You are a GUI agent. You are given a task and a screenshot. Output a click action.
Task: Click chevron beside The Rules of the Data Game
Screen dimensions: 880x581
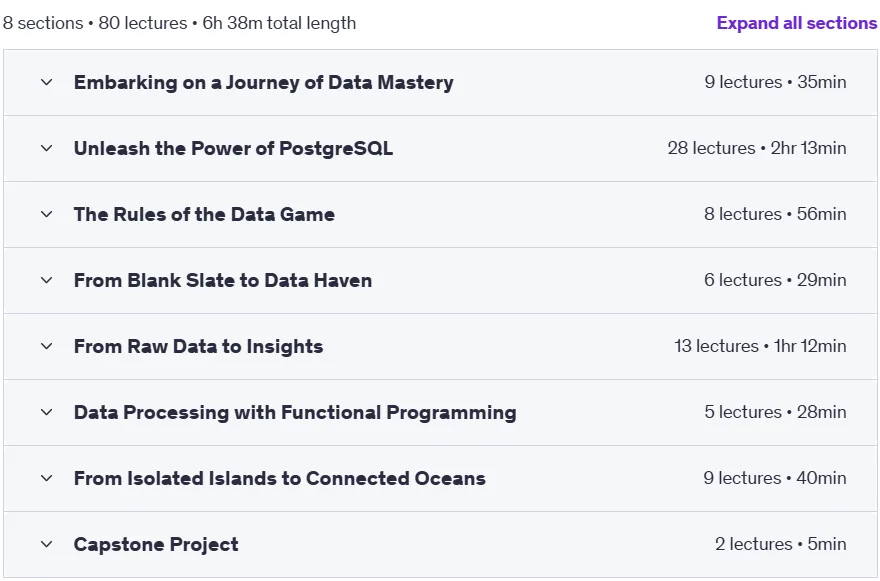pyautogui.click(x=47, y=214)
